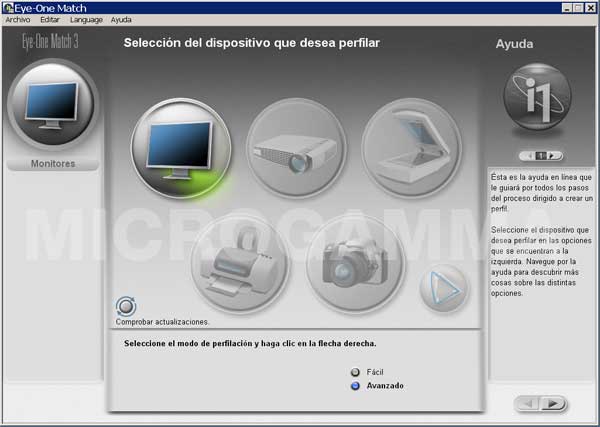
Task: Click the Monitores sidebar monitor icon
Action: click(x=52, y=104)
